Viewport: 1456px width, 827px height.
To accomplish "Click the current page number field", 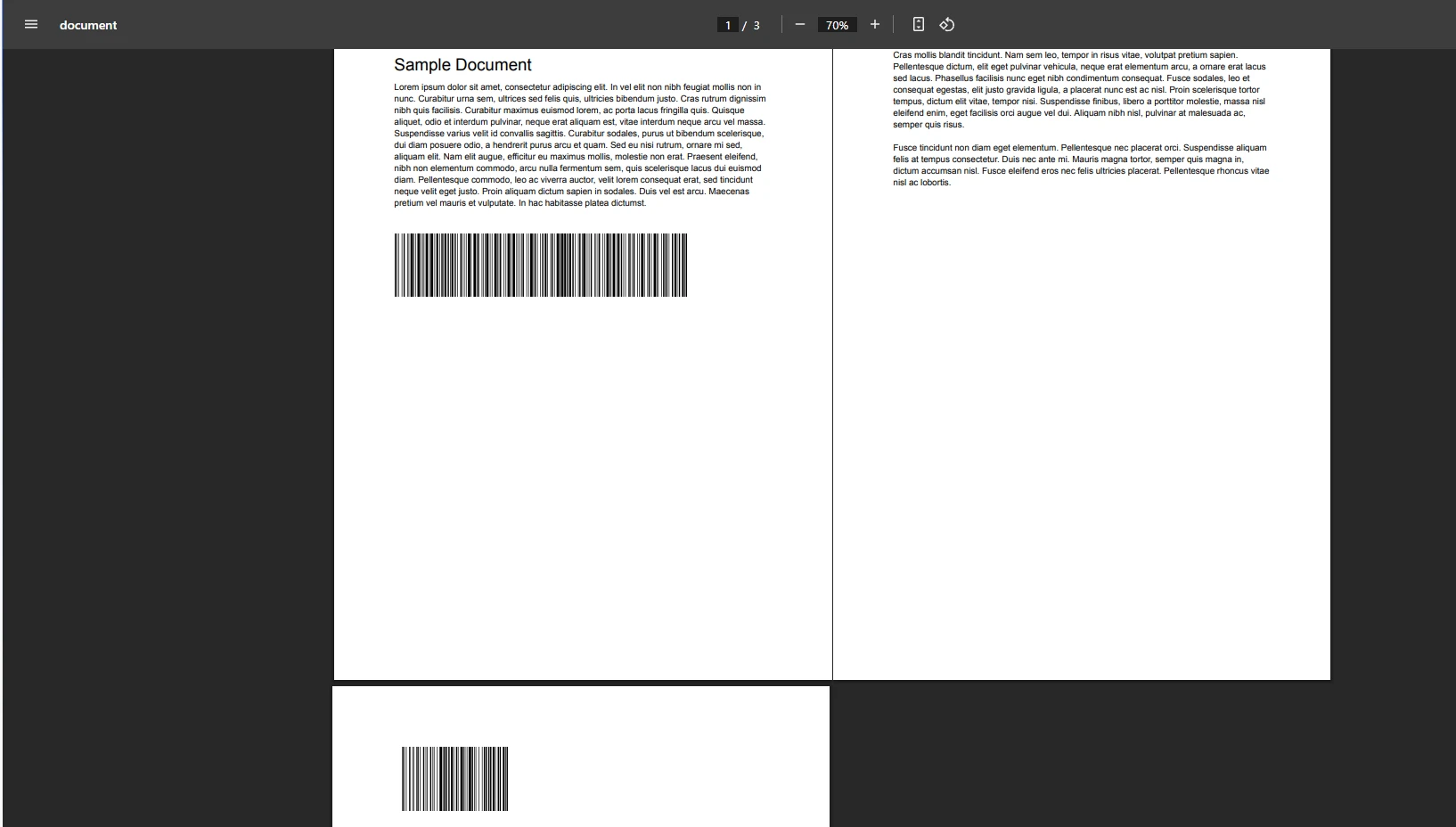I will coord(728,25).
